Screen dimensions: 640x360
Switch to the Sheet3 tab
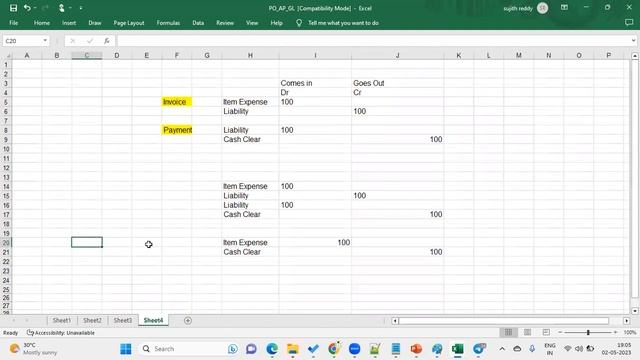122,320
